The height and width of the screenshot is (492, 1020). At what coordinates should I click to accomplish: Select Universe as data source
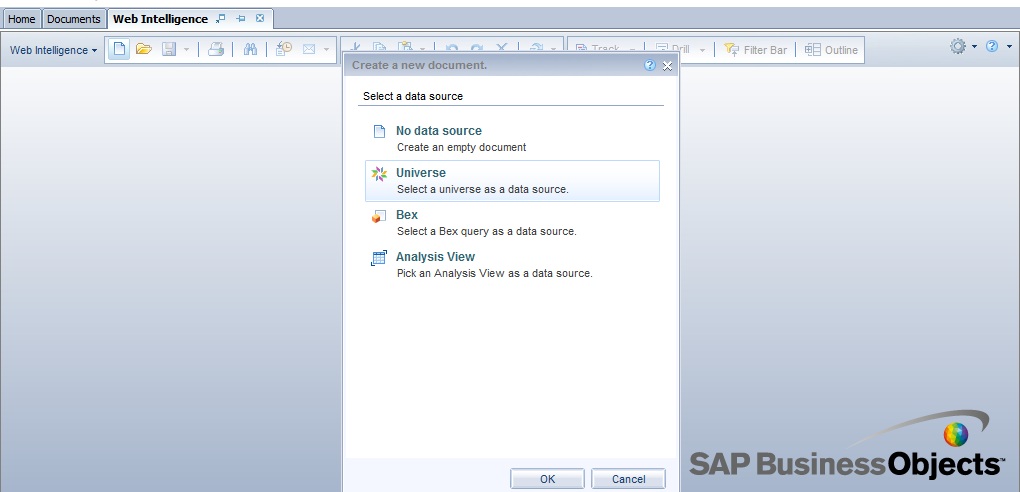(x=512, y=181)
